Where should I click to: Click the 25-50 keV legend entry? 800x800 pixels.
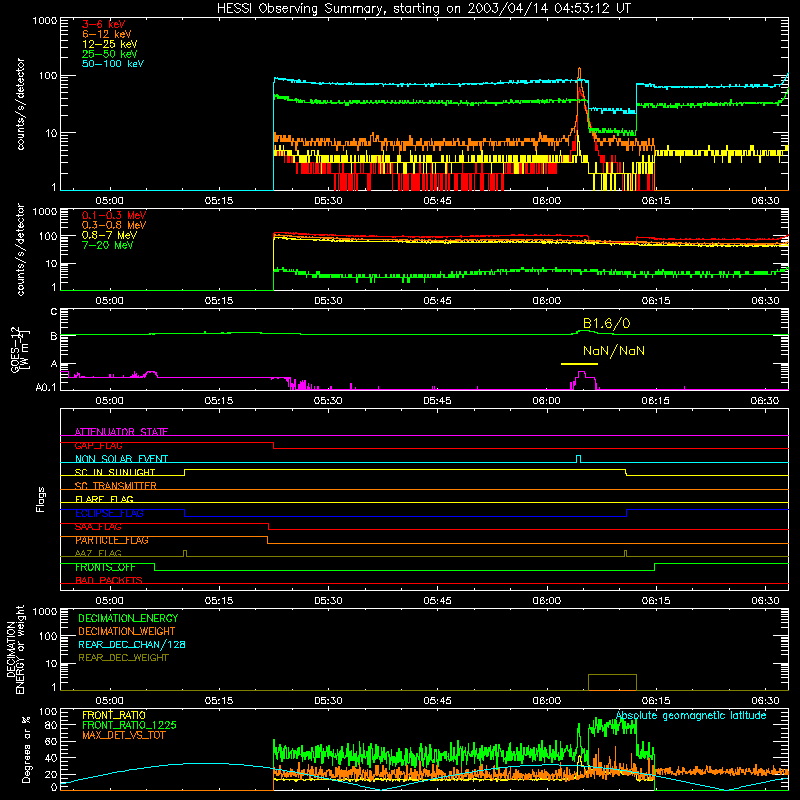point(109,54)
